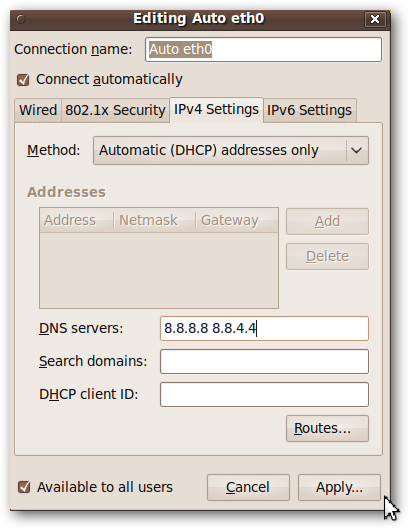Click the Netmask column header
Viewport: 409px width, 529px height.
(155, 220)
